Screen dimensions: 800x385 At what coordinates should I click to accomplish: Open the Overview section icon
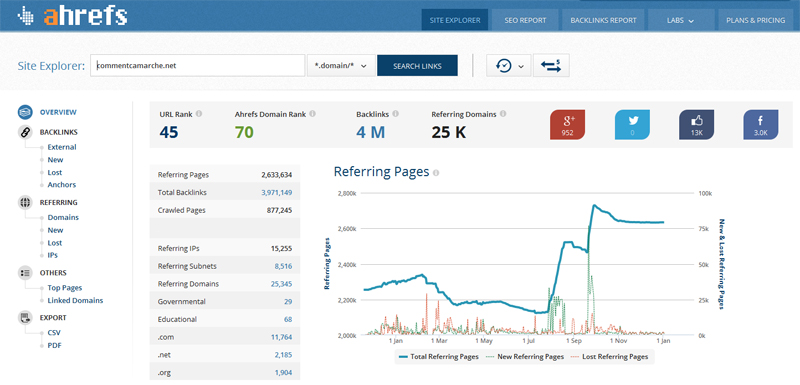click(25, 112)
